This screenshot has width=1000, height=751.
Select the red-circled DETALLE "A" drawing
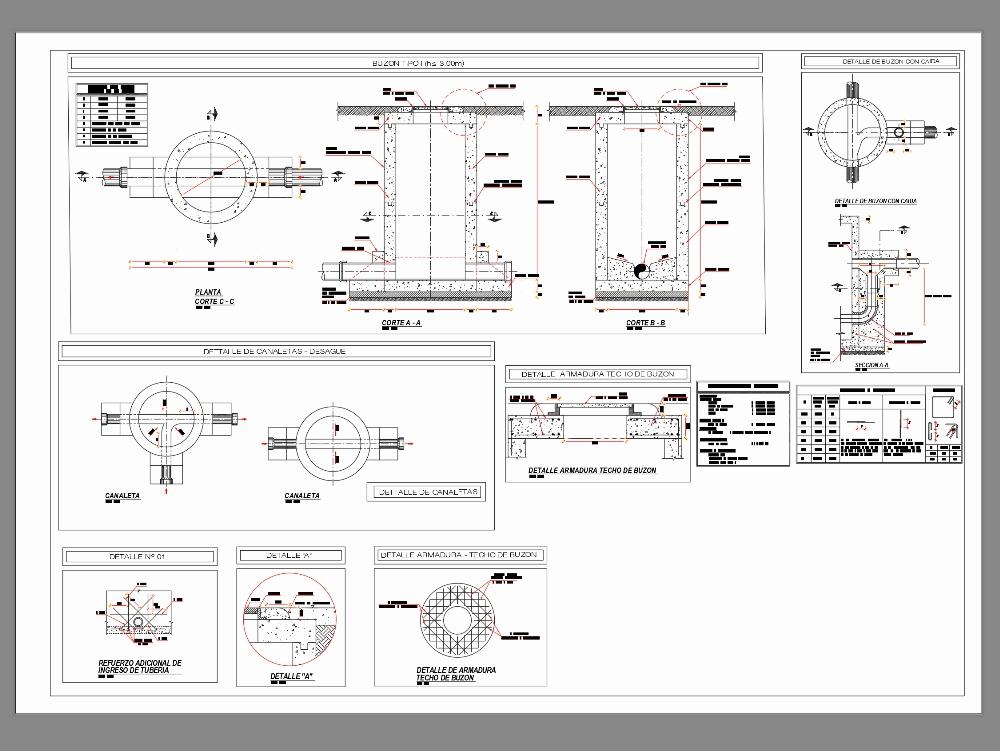point(289,620)
